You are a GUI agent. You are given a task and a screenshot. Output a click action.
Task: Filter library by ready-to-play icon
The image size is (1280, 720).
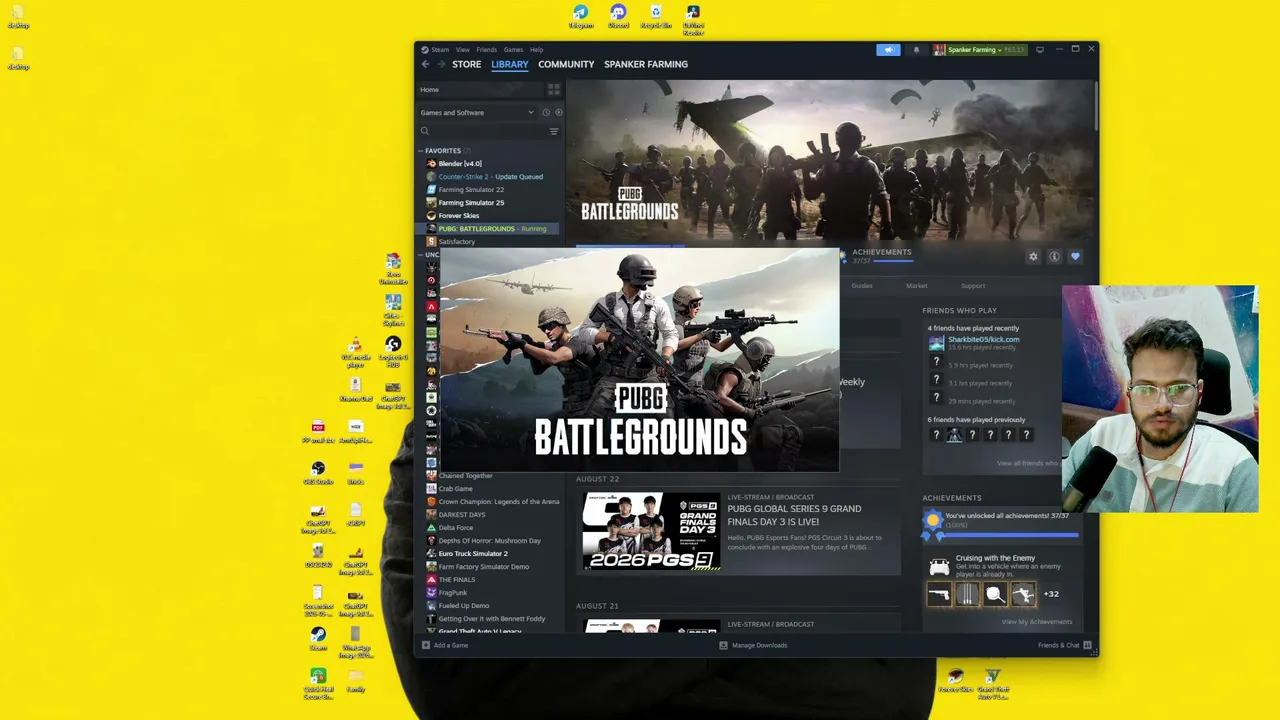[x=558, y=113]
